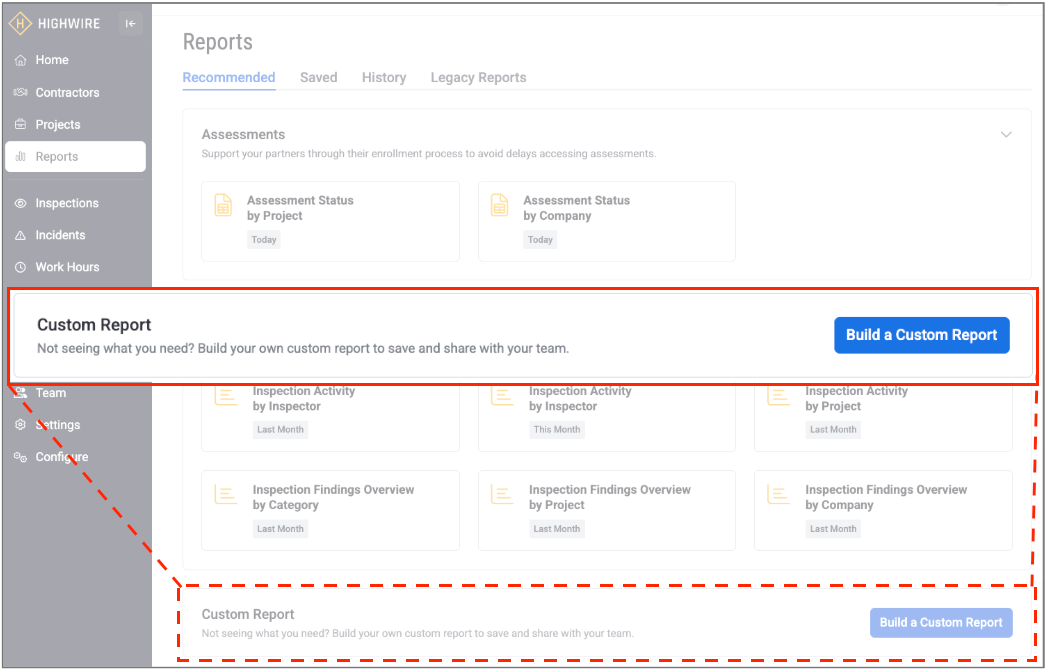Open Inspection Activity by Inspector Last Month report
1047x670 pixels.
pyautogui.click(x=331, y=417)
